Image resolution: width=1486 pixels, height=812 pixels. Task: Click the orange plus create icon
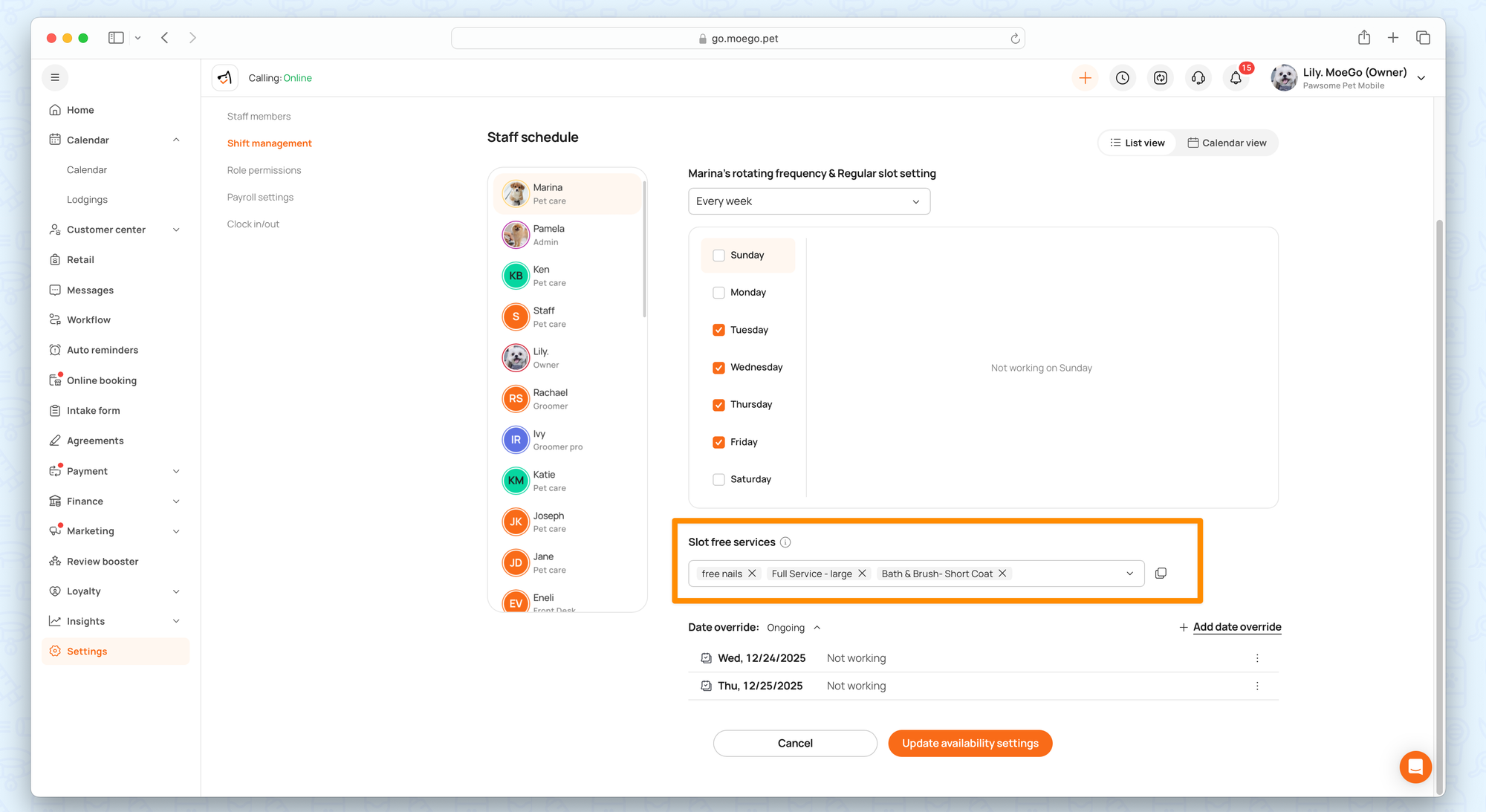[1085, 78]
